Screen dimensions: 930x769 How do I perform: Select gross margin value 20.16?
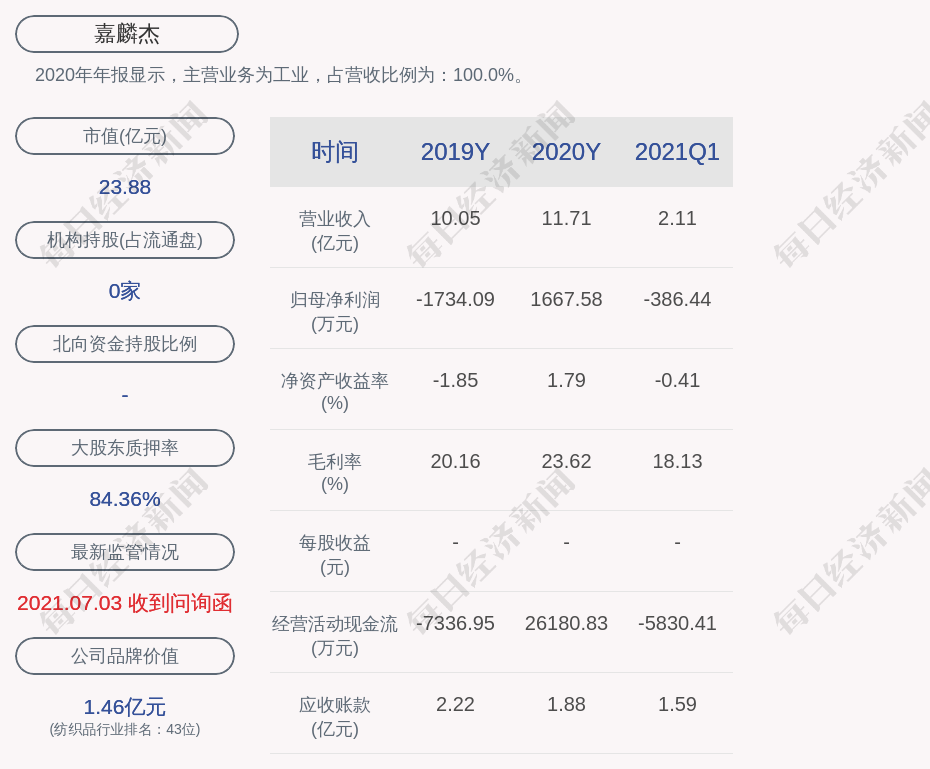[455, 461]
